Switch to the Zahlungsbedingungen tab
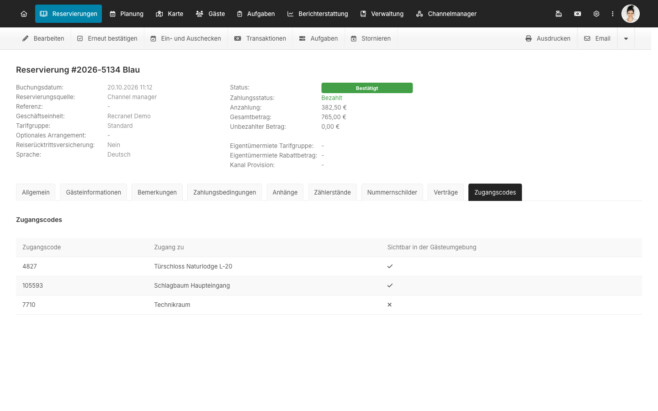Screen dimensions: 658x411 pos(225,192)
